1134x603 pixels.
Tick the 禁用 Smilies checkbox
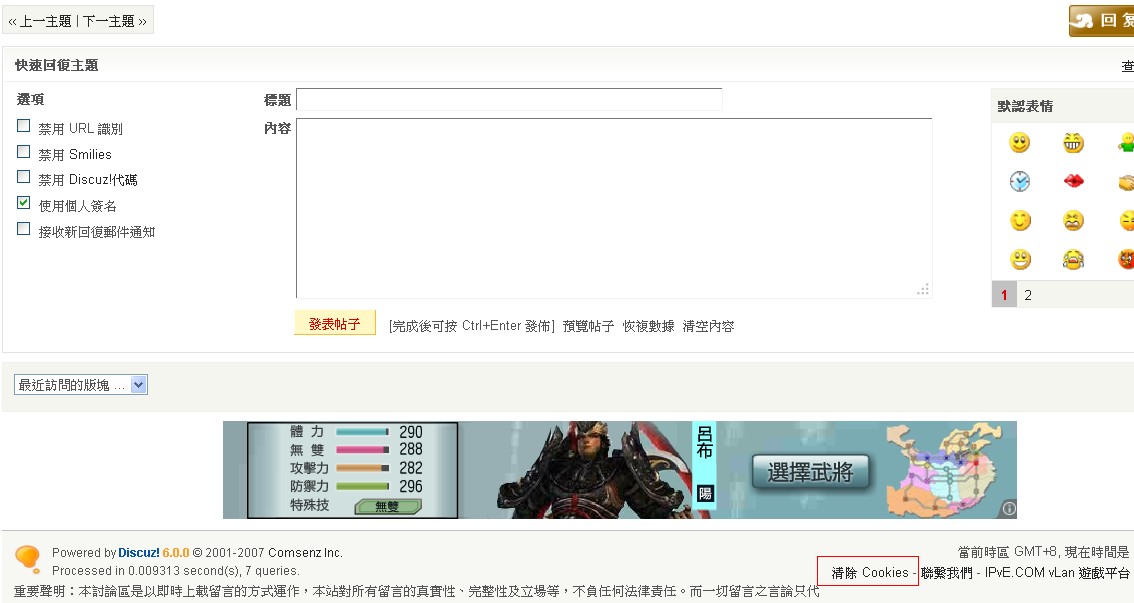[x=23, y=152]
